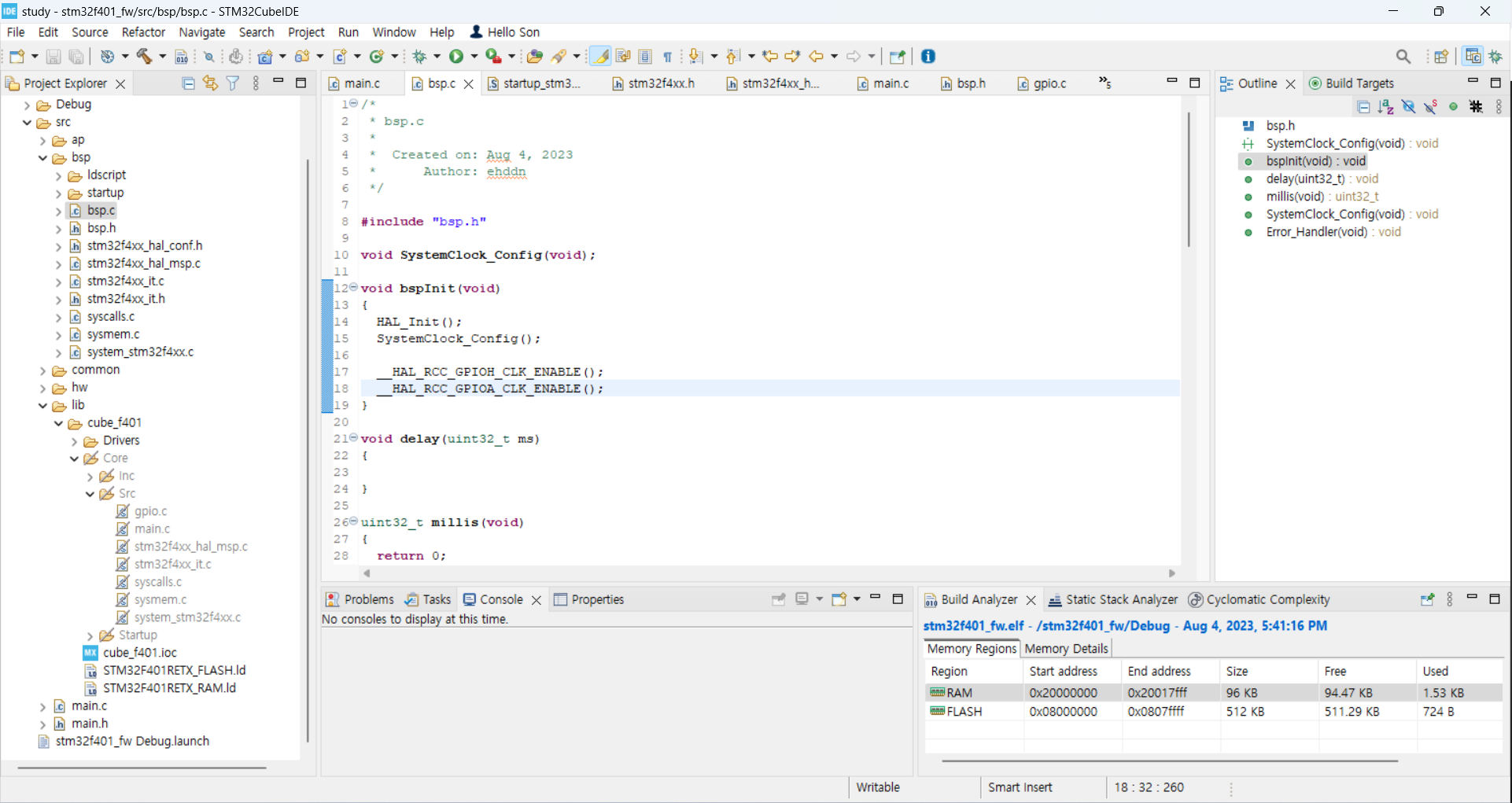Collapse the src folder
This screenshot has width=1512, height=803.
[x=27, y=123]
